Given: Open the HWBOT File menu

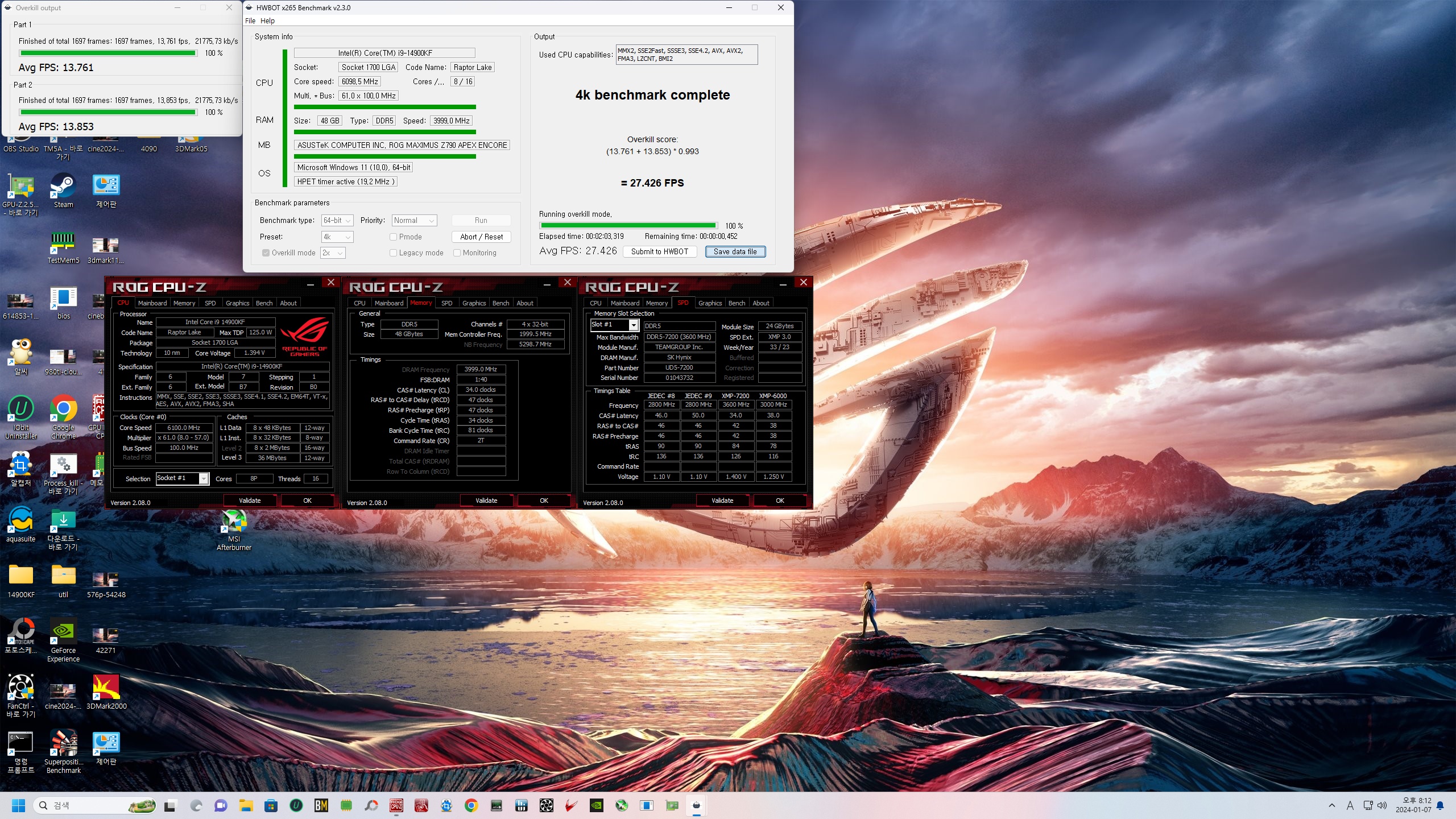Looking at the screenshot, I should [x=250, y=21].
